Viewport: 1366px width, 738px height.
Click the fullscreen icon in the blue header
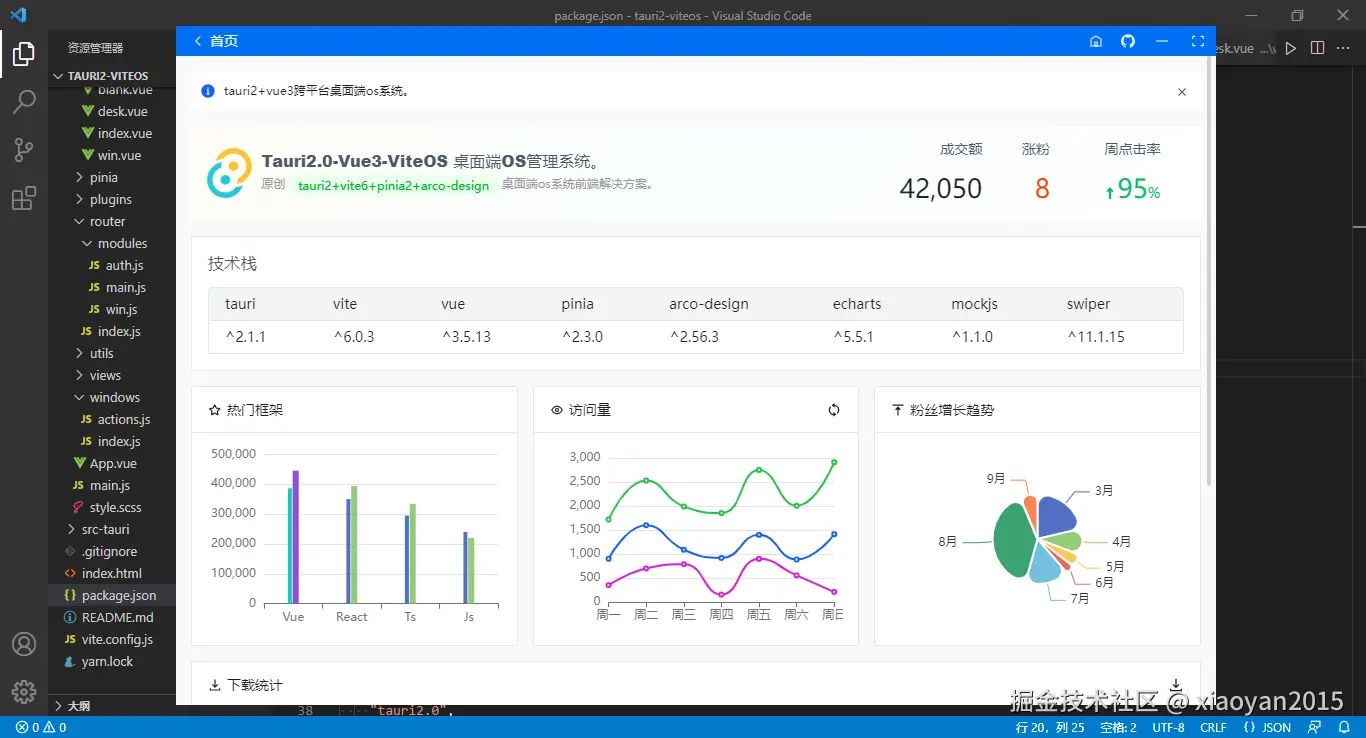coord(1198,41)
